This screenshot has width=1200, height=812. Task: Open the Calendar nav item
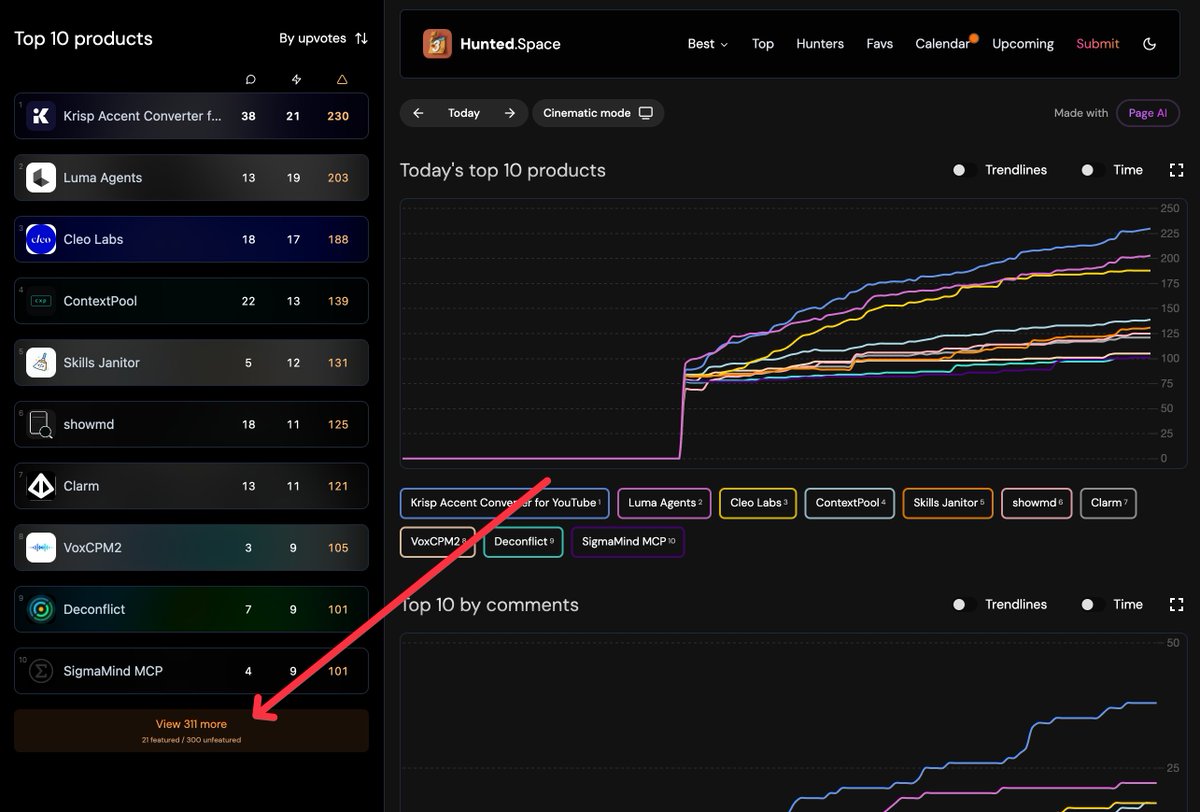(x=942, y=44)
